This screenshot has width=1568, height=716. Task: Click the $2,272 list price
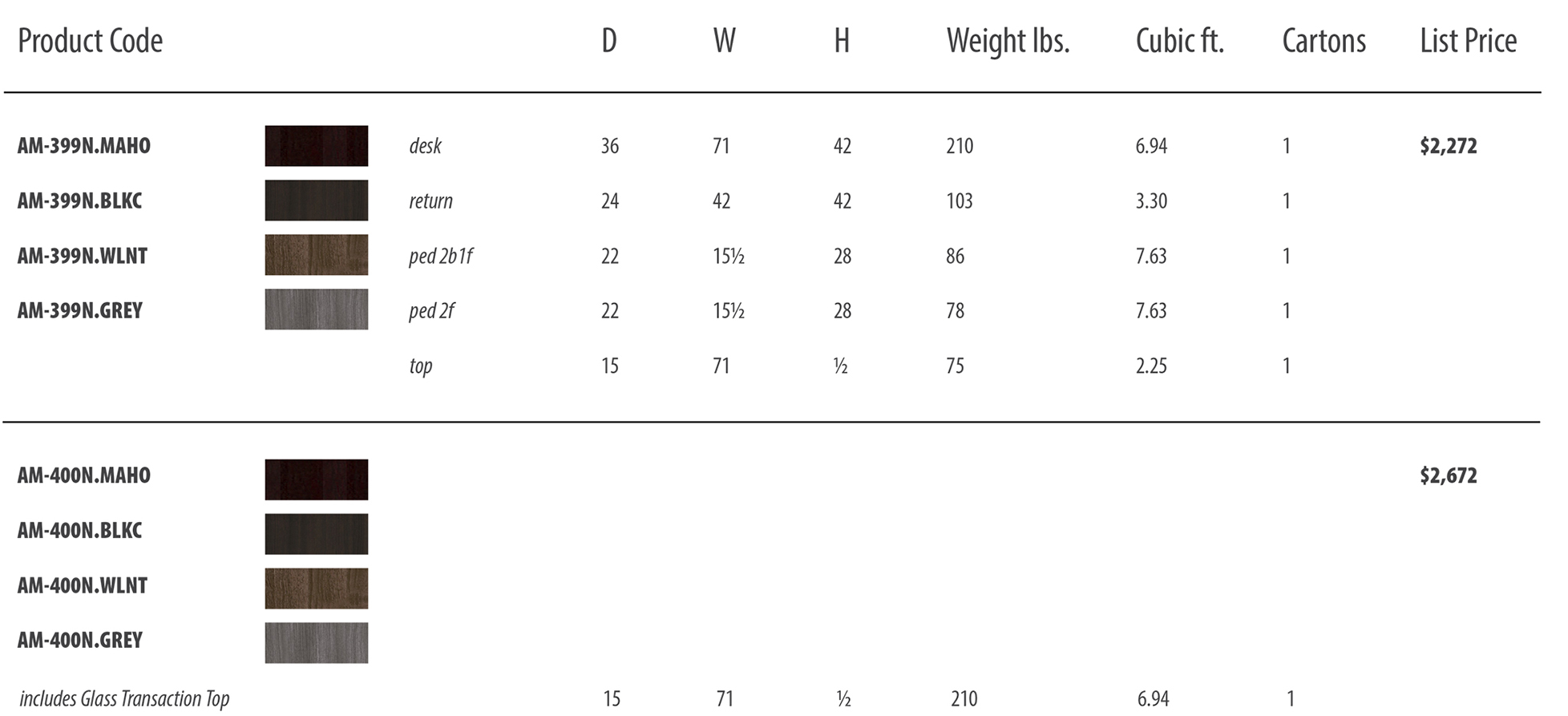click(1449, 146)
